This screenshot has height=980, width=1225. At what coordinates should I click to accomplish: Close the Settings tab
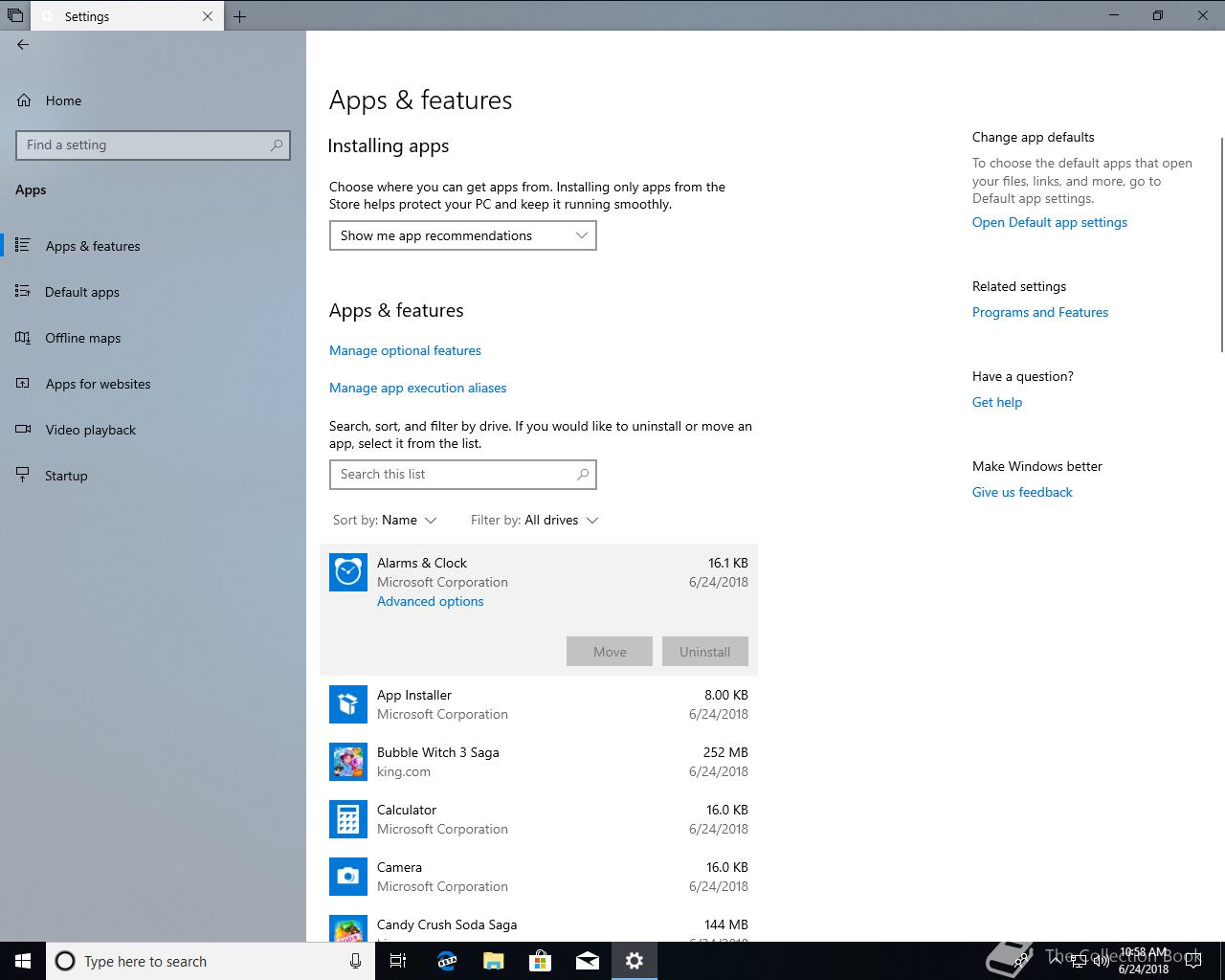pyautogui.click(x=208, y=16)
